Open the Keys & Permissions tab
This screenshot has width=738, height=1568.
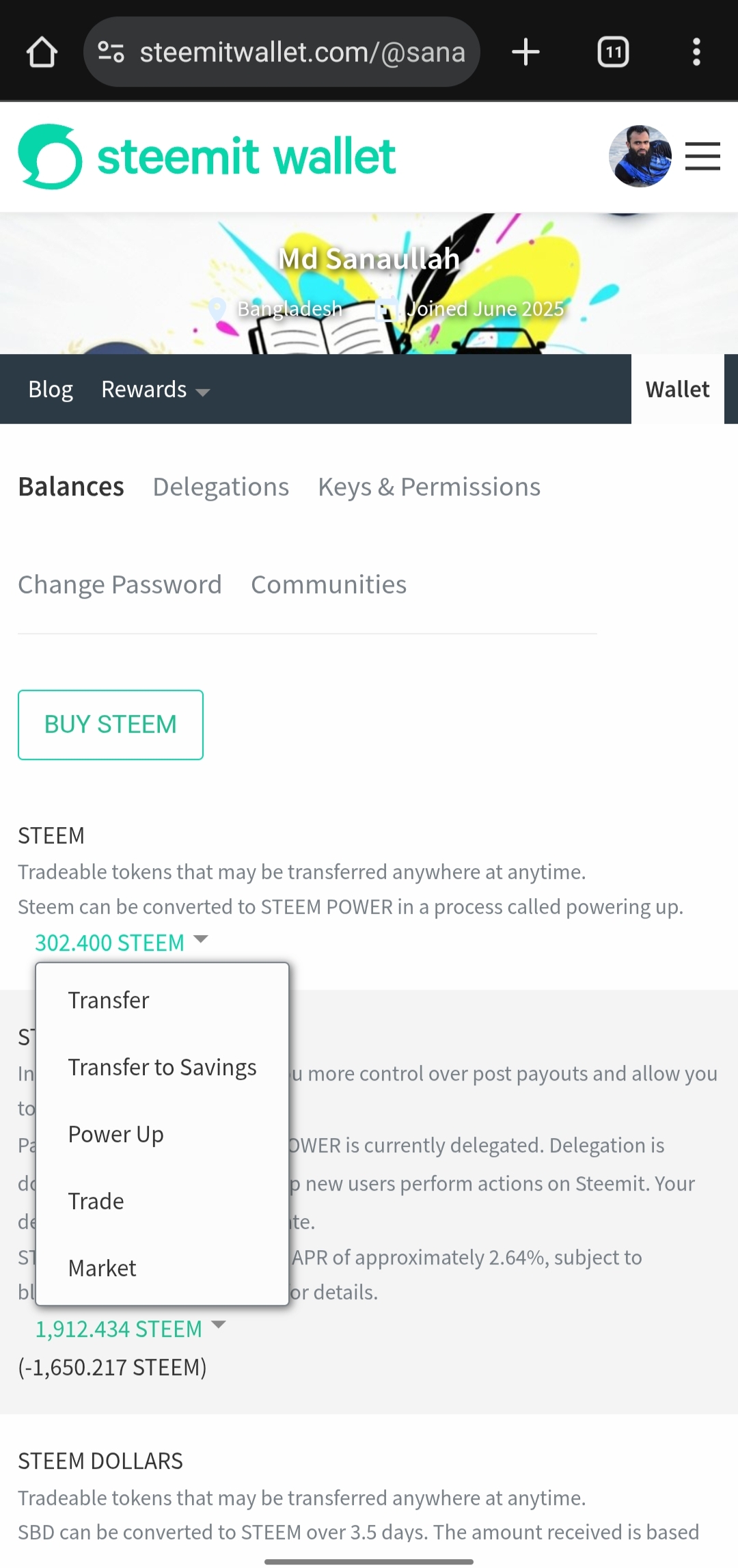pyautogui.click(x=429, y=487)
